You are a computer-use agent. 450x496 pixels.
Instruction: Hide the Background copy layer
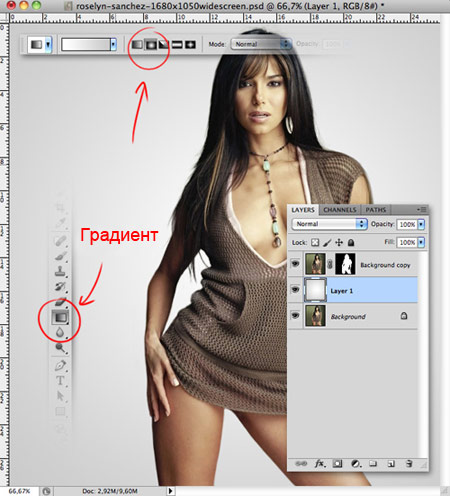tap(295, 264)
